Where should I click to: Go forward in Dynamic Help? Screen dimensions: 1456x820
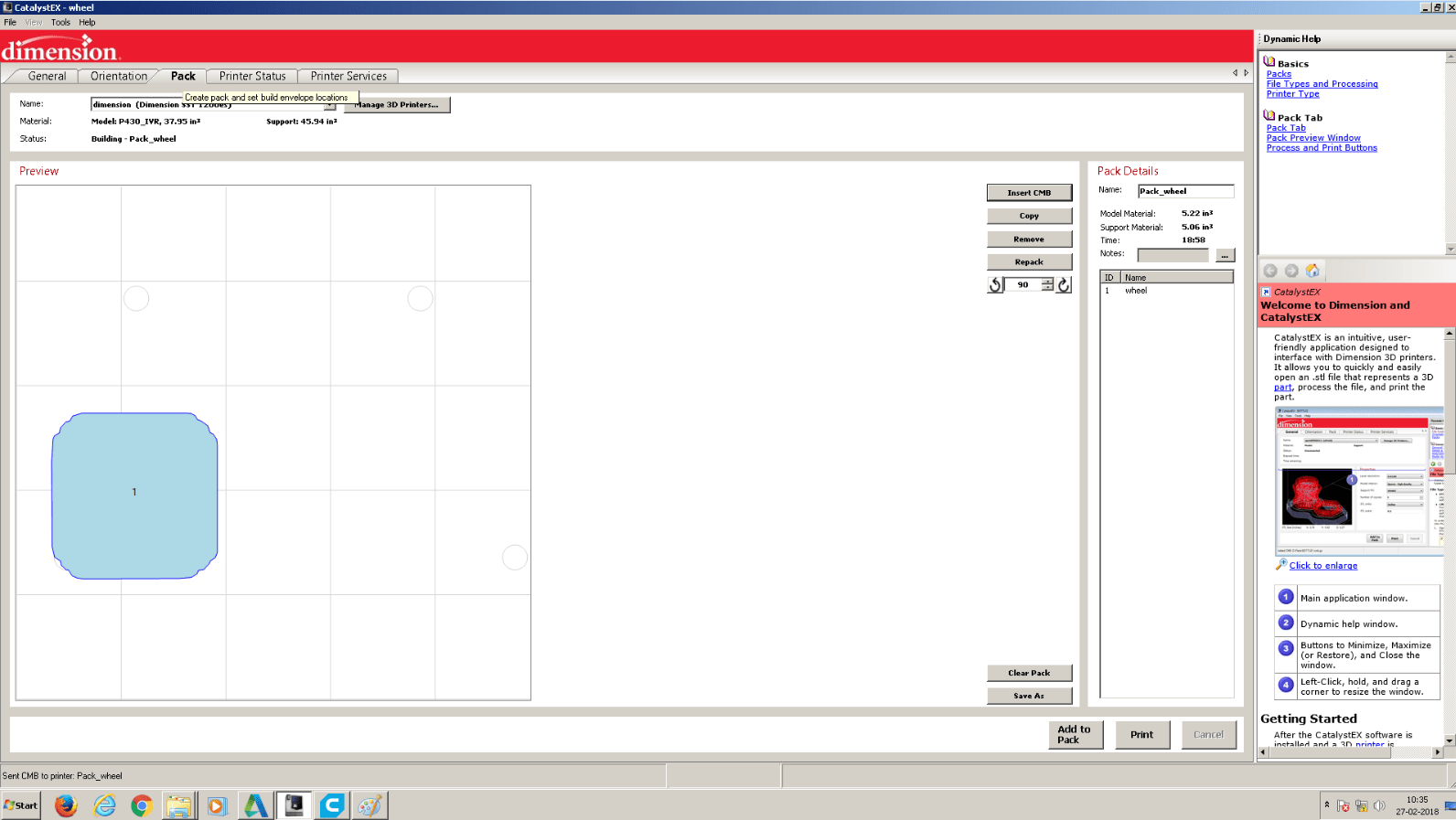coord(1291,271)
